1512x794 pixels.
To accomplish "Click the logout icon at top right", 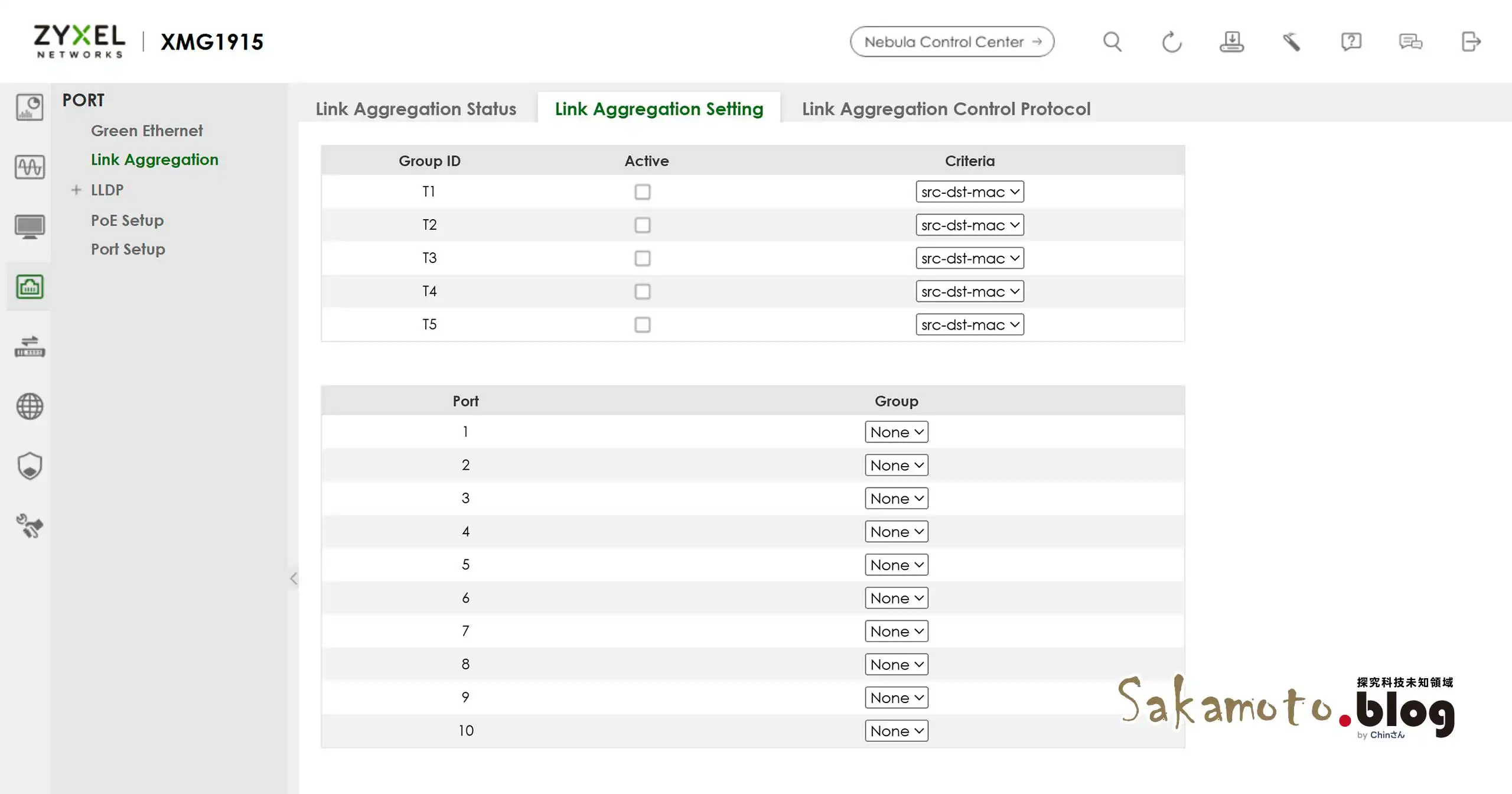I will click(1471, 42).
